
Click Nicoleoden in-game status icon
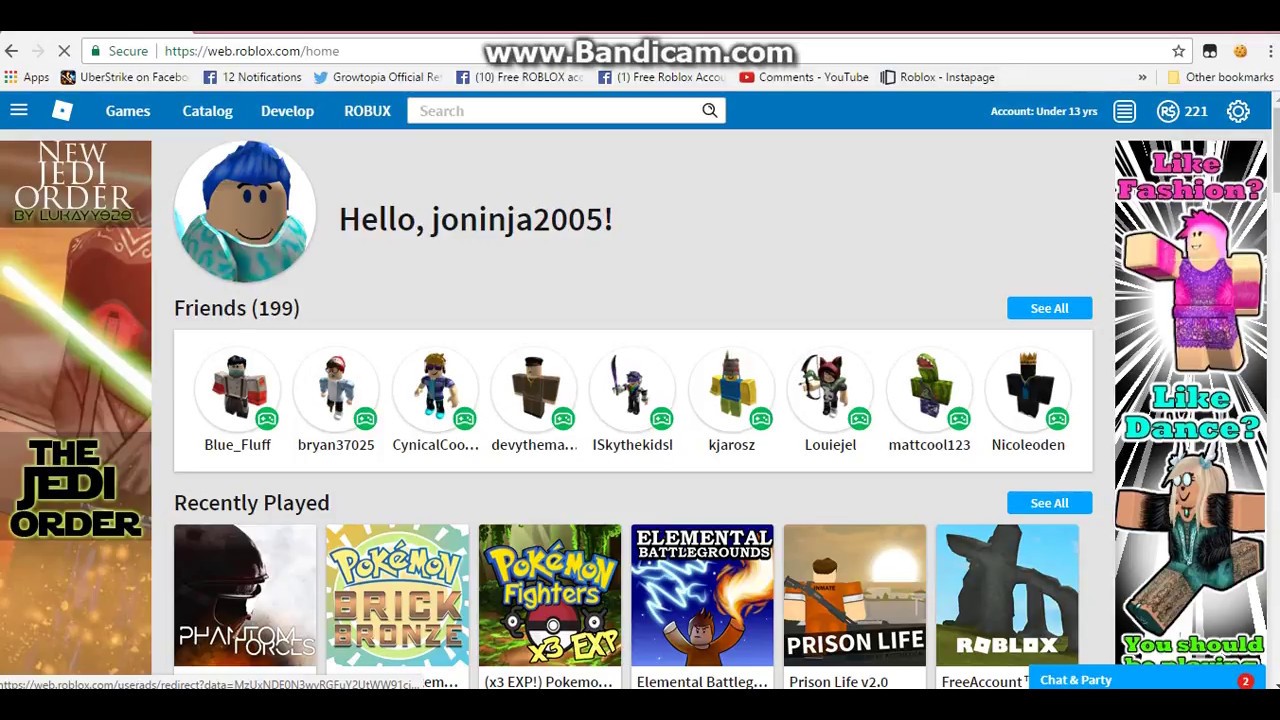point(1058,419)
